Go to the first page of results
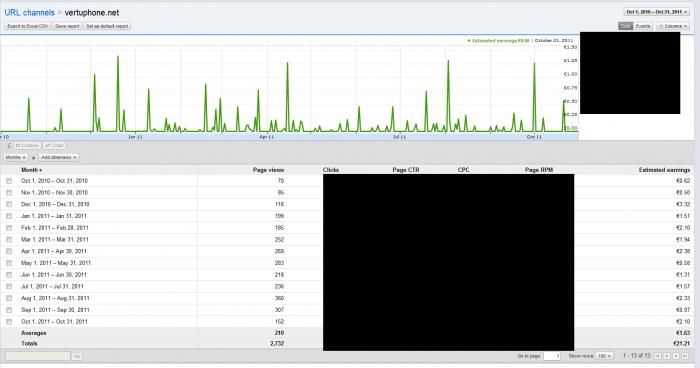700x368 pixels. 658,356
